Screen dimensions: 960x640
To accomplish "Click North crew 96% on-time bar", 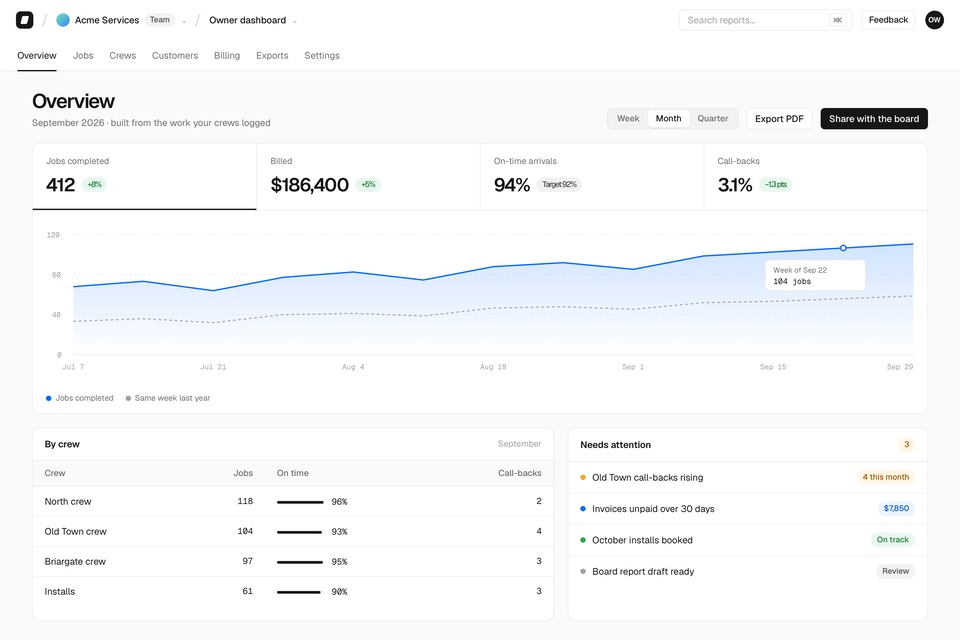I will coord(300,502).
